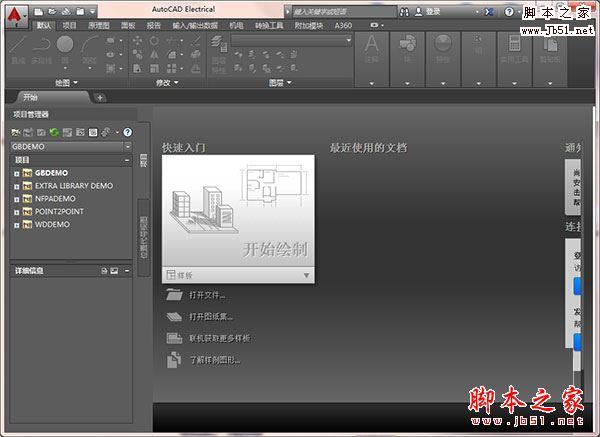Expand the NFPADEMO tree node

tap(16, 199)
